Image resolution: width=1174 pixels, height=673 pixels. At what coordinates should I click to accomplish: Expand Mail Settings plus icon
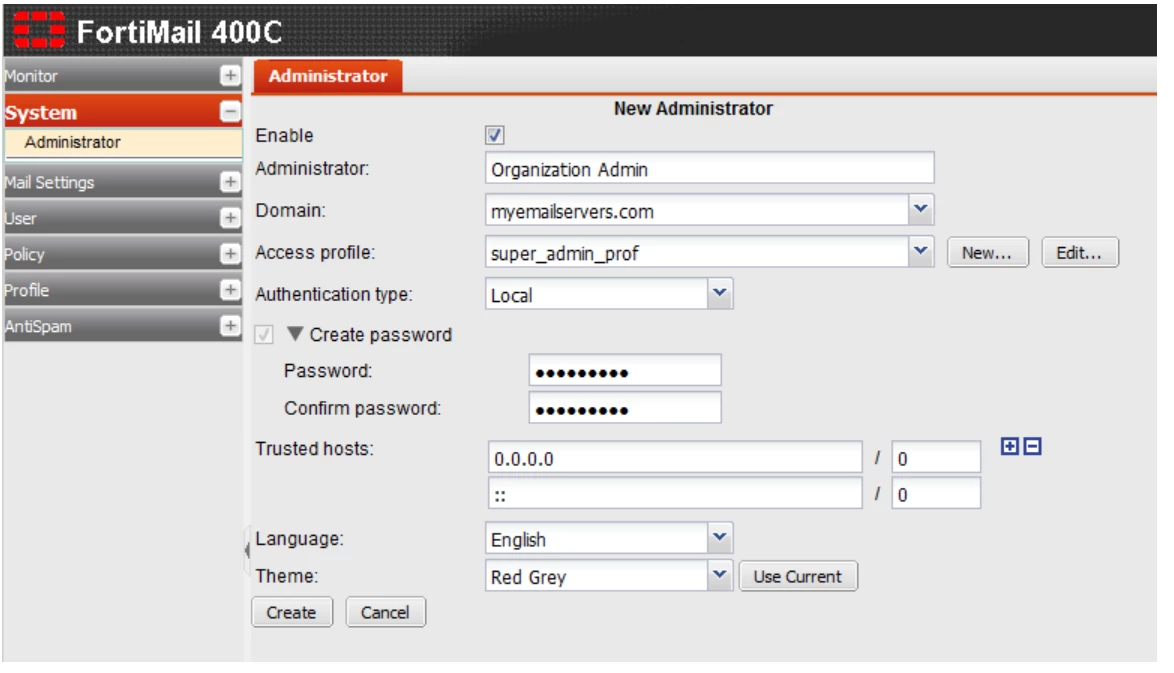pos(231,182)
